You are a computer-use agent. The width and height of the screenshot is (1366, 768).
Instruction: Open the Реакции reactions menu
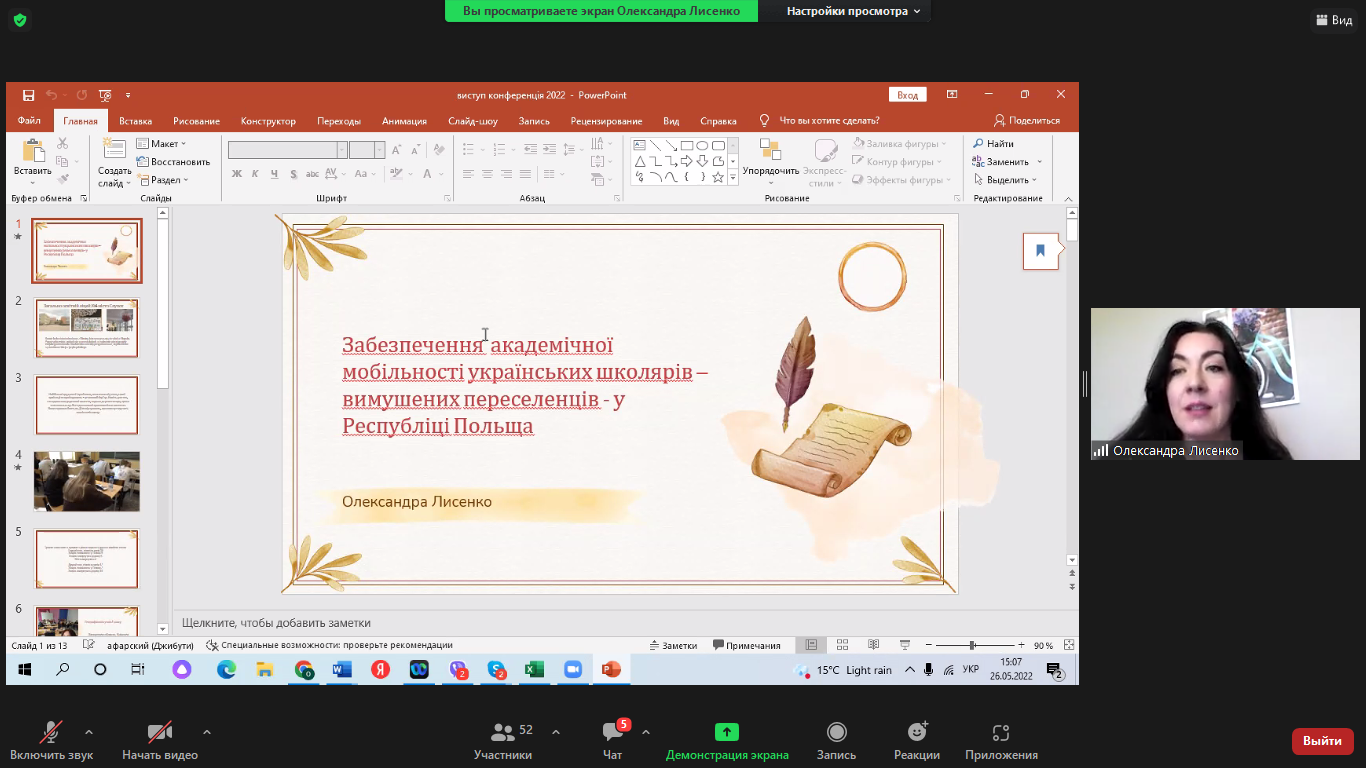coord(917,732)
